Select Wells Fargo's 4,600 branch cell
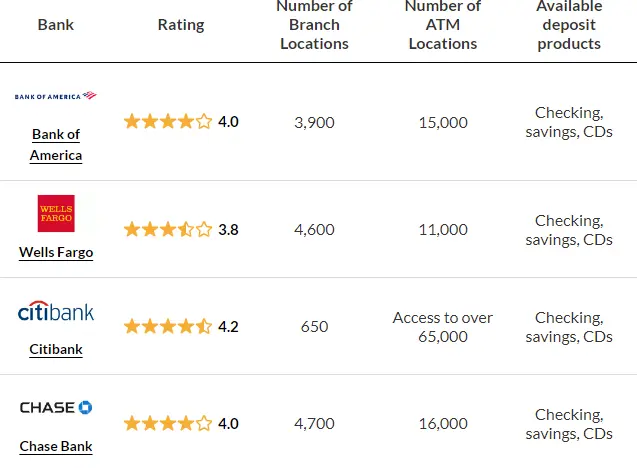The width and height of the screenshot is (637, 469). (x=314, y=230)
